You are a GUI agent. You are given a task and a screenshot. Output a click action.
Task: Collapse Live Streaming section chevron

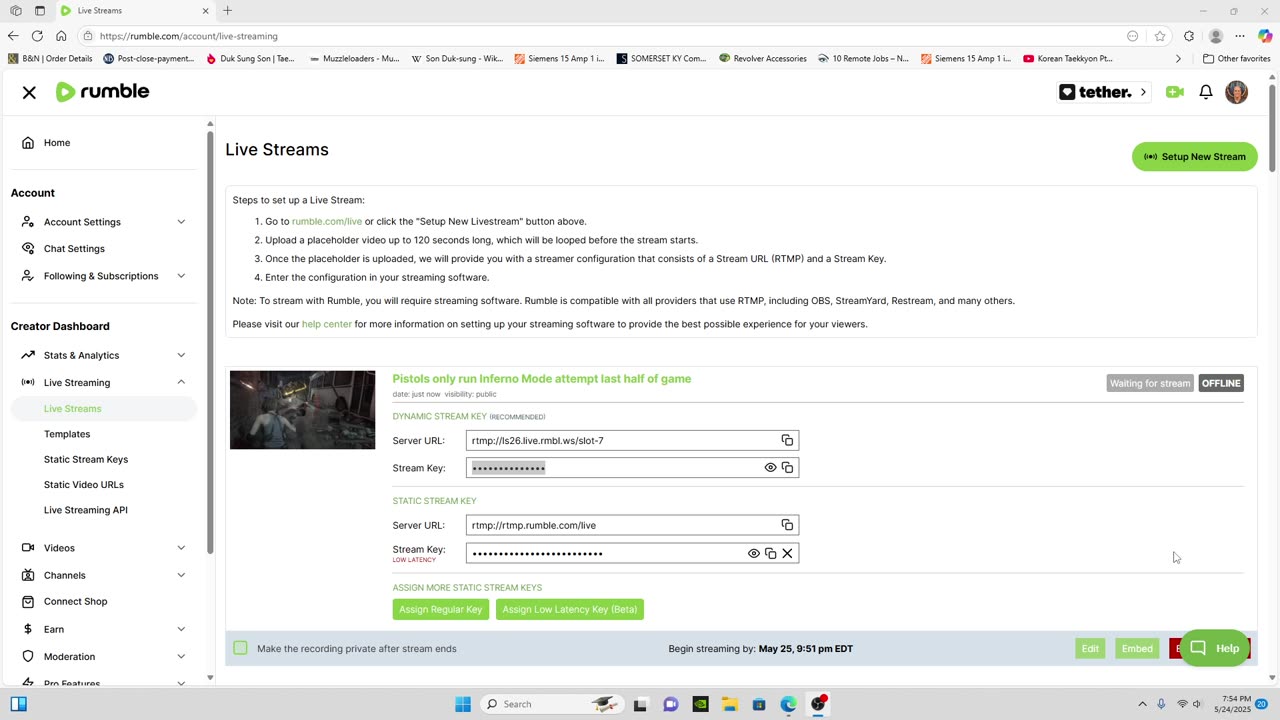point(181,382)
